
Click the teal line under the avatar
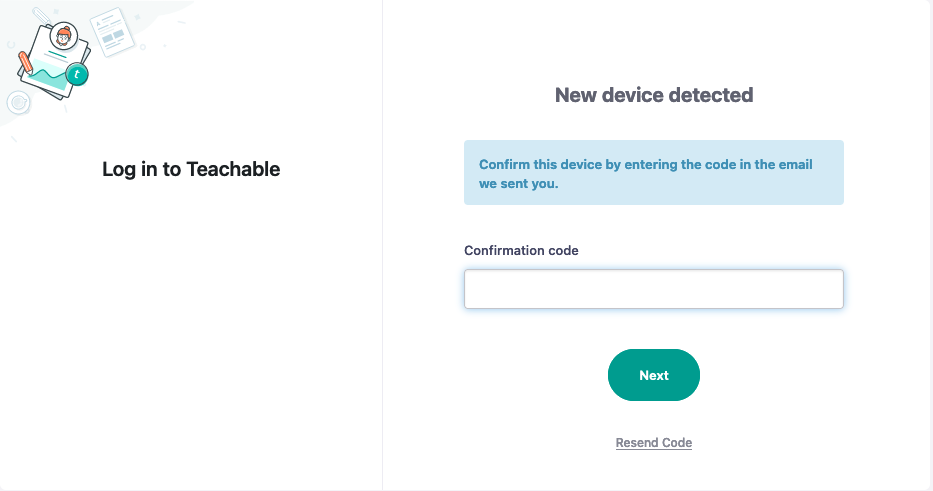pyautogui.click(x=57, y=54)
